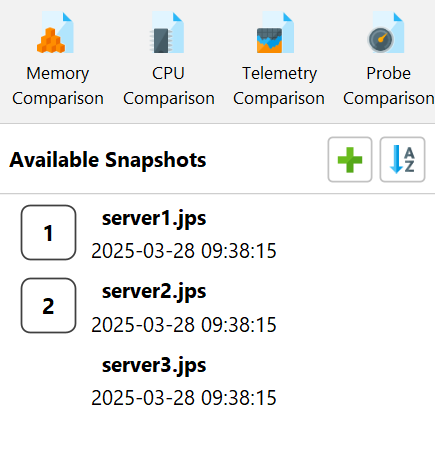This screenshot has width=435, height=472.
Task: Click the server1.jps timestamp line
Action: point(184,251)
